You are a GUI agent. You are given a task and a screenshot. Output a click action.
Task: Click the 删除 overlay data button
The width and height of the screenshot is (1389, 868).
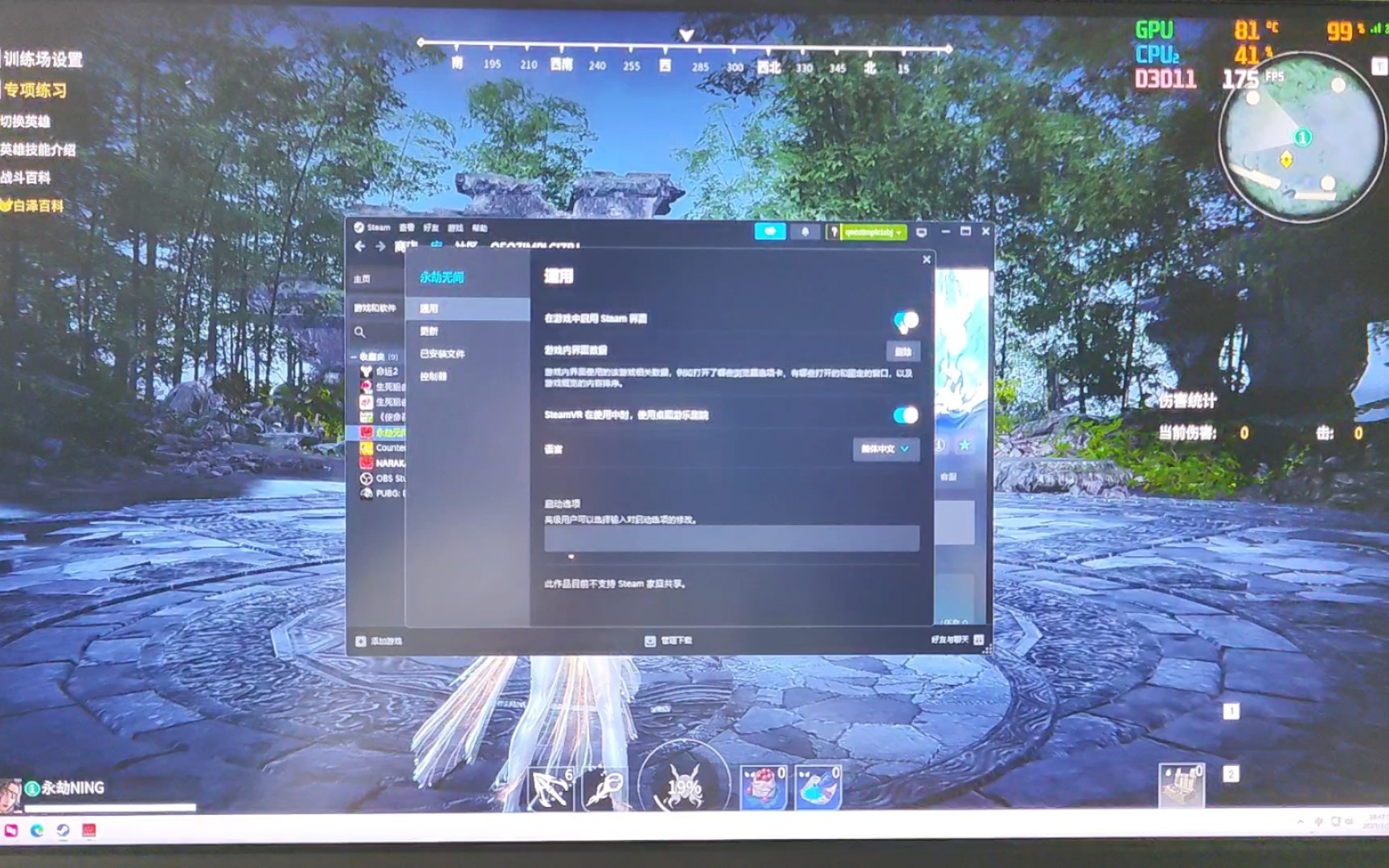coord(903,351)
